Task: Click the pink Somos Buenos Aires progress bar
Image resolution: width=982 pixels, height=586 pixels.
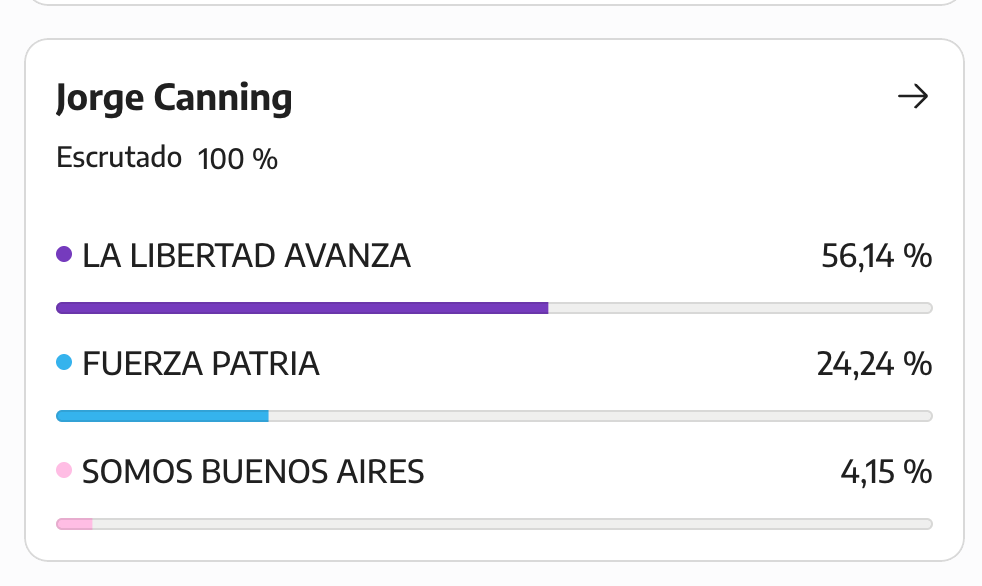Action: coord(74,524)
